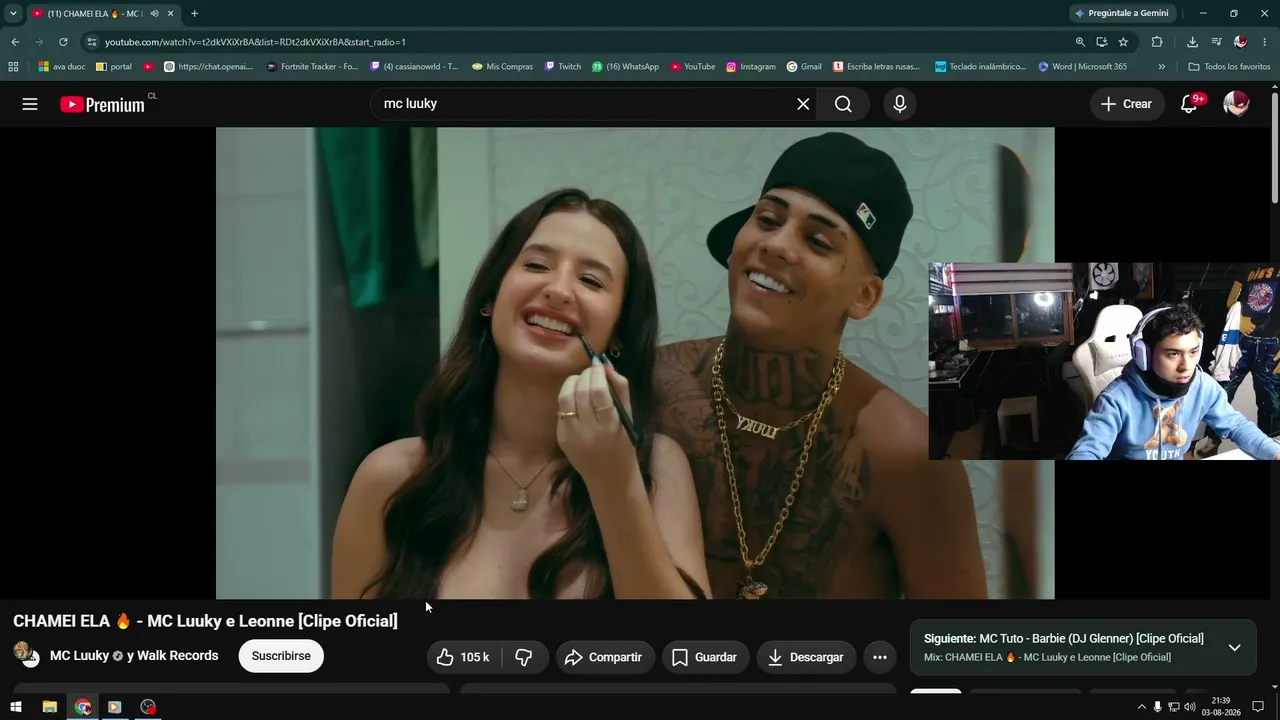Click the YouTube page vertical scrollbar
This screenshot has height=720, width=1280.
1274,150
